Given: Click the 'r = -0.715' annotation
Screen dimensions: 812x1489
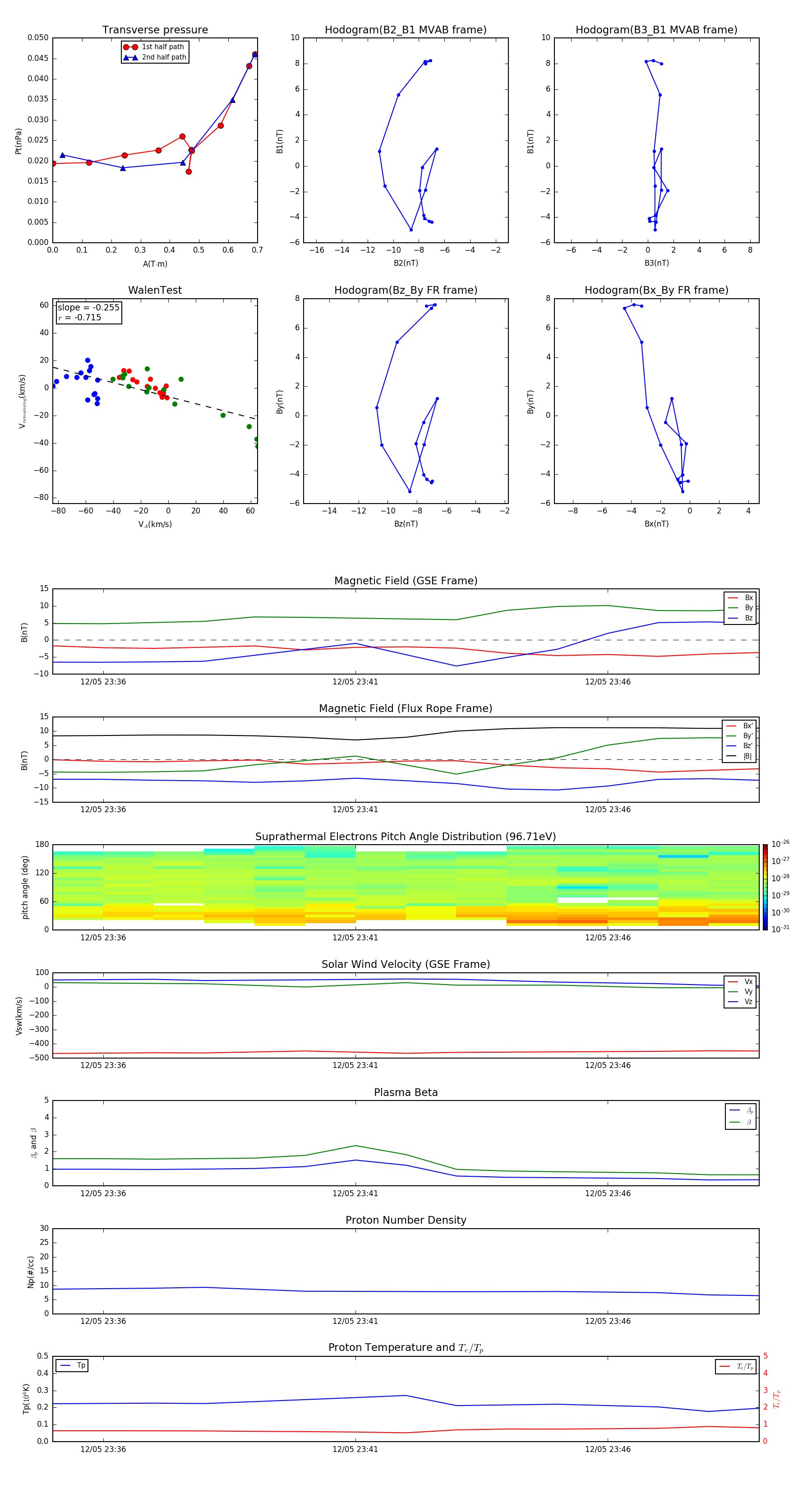Looking at the screenshot, I should coord(80,317).
